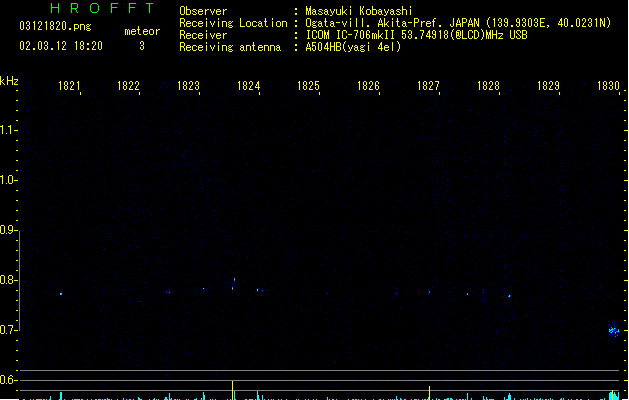Viewport: 629px width, 400px height.
Task: Click the A504HB(yagi 4el) antenna text
Action: [353, 47]
